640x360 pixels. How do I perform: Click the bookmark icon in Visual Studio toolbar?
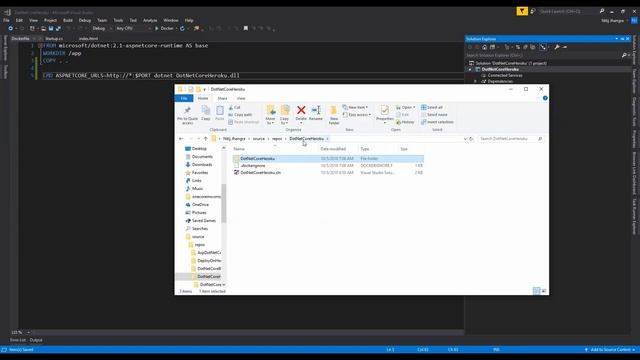[246, 29]
